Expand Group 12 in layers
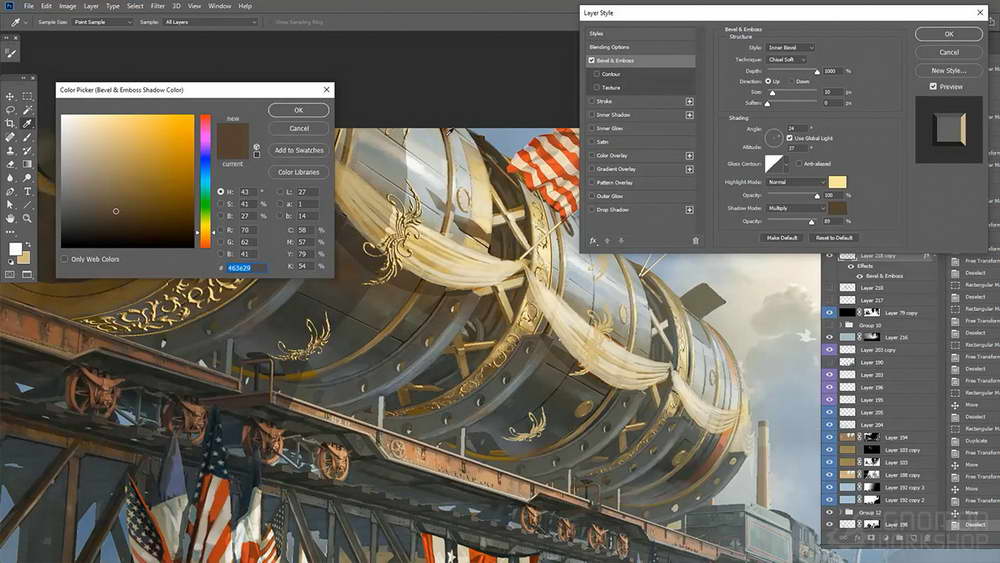Screen dimensions: 1000x563 pyautogui.click(x=841, y=512)
